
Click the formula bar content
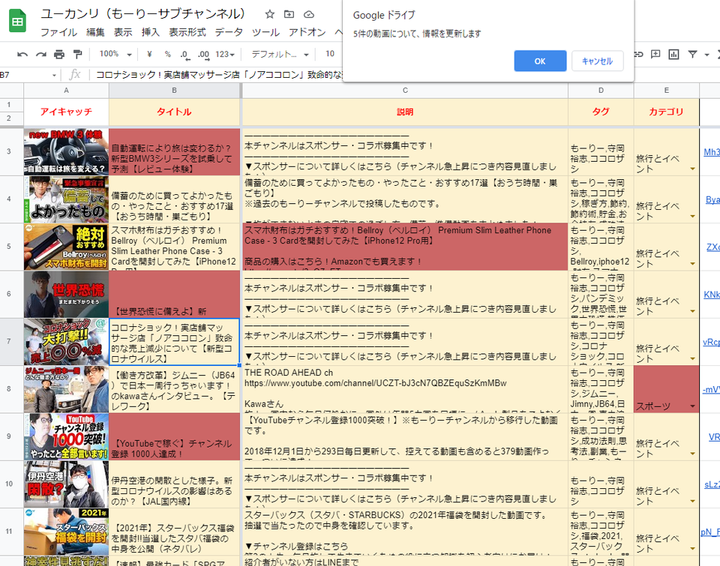(219, 75)
